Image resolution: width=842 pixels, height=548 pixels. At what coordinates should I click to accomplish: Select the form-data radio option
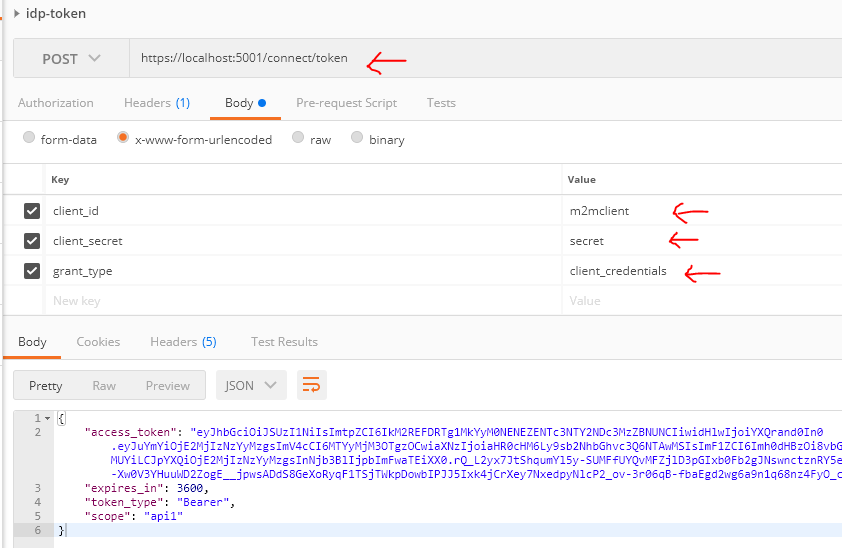(29, 139)
